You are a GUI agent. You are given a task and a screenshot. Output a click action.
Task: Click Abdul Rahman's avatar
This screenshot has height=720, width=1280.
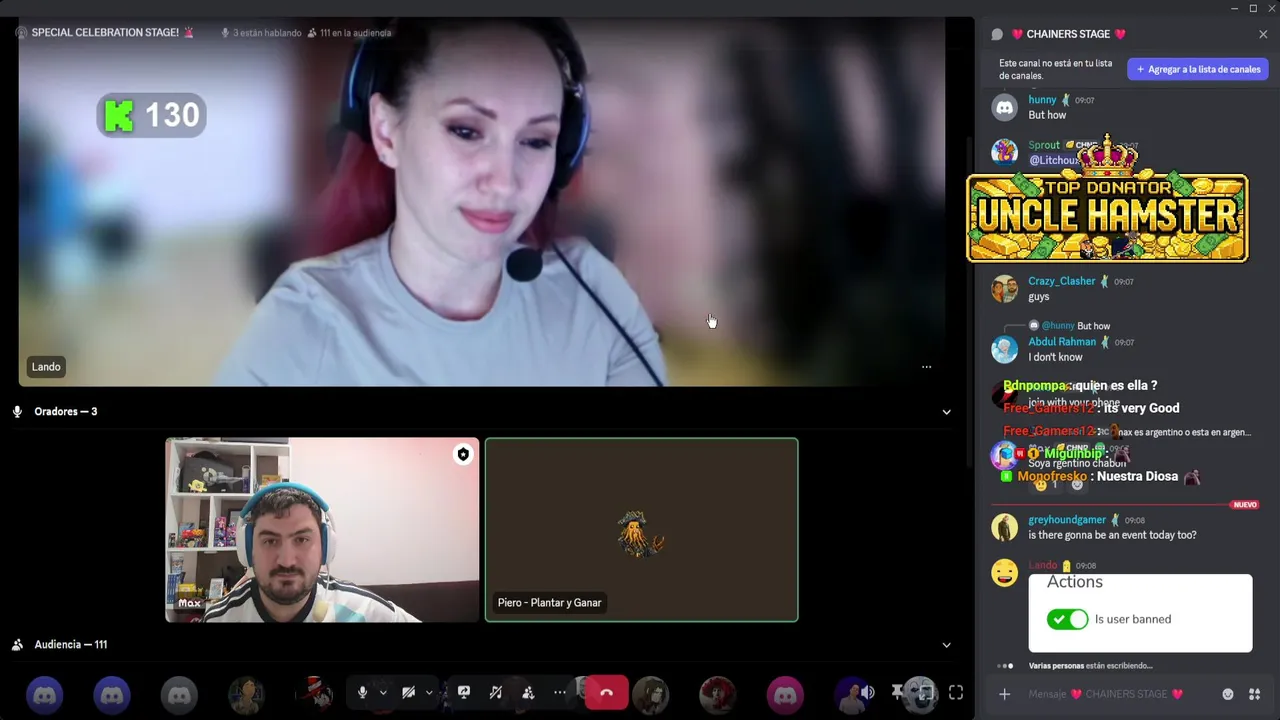(1004, 348)
